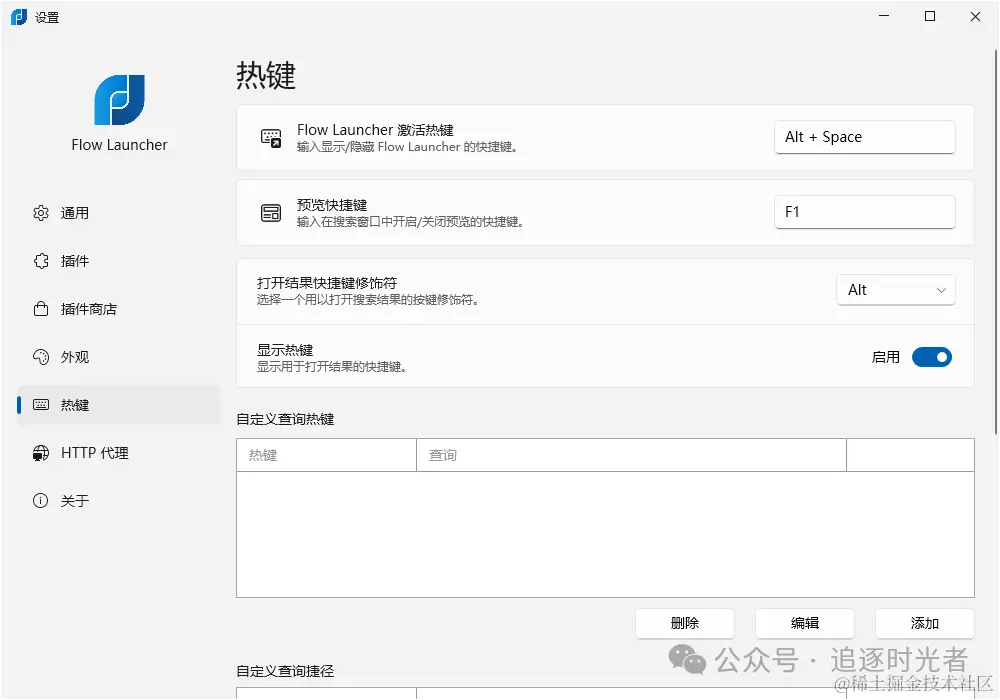Open the 通用 settings page
Viewport: 1000px width, 700px height.
click(119, 213)
